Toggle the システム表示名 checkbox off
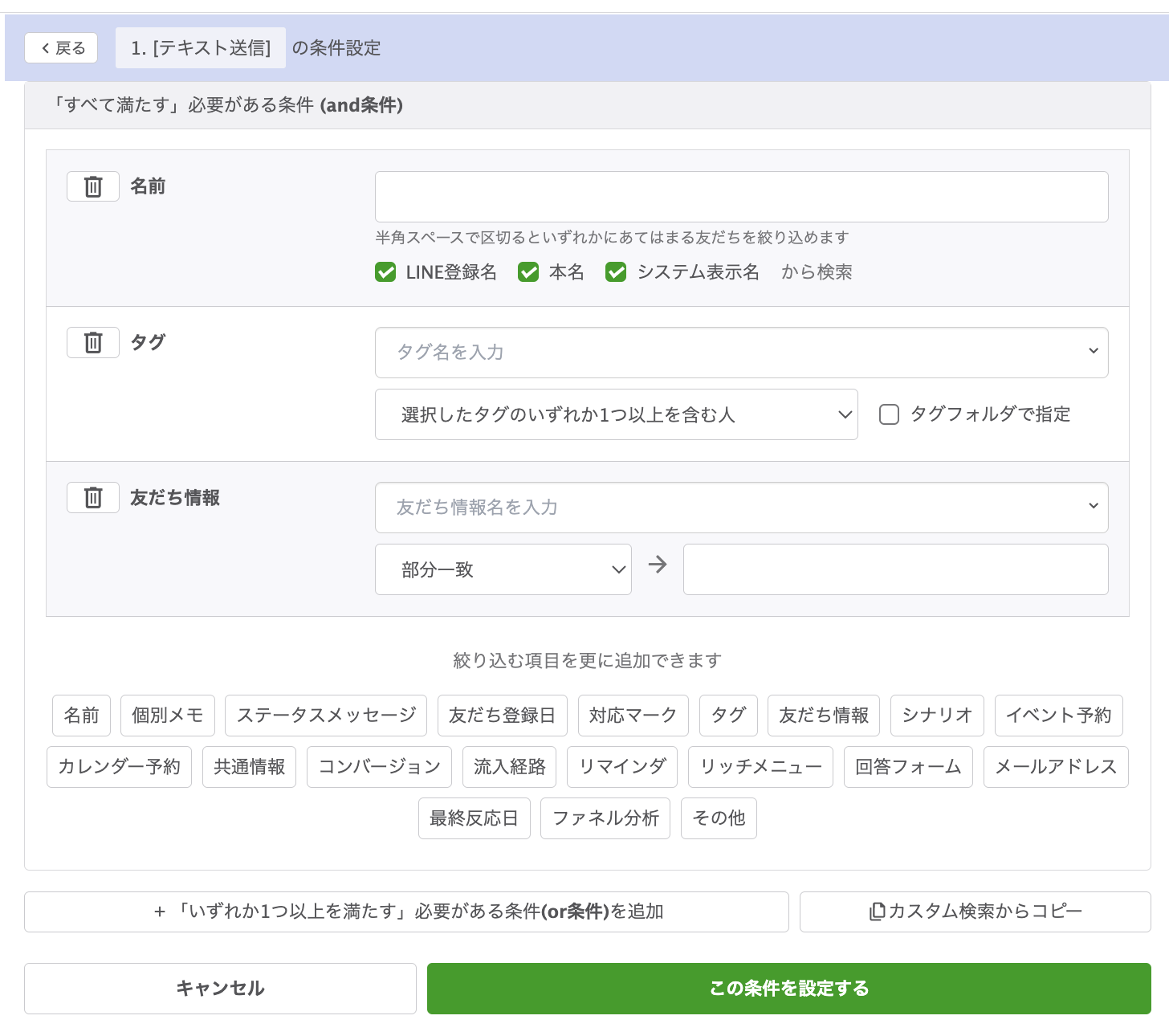This screenshot has height=1036, width=1169. point(616,272)
